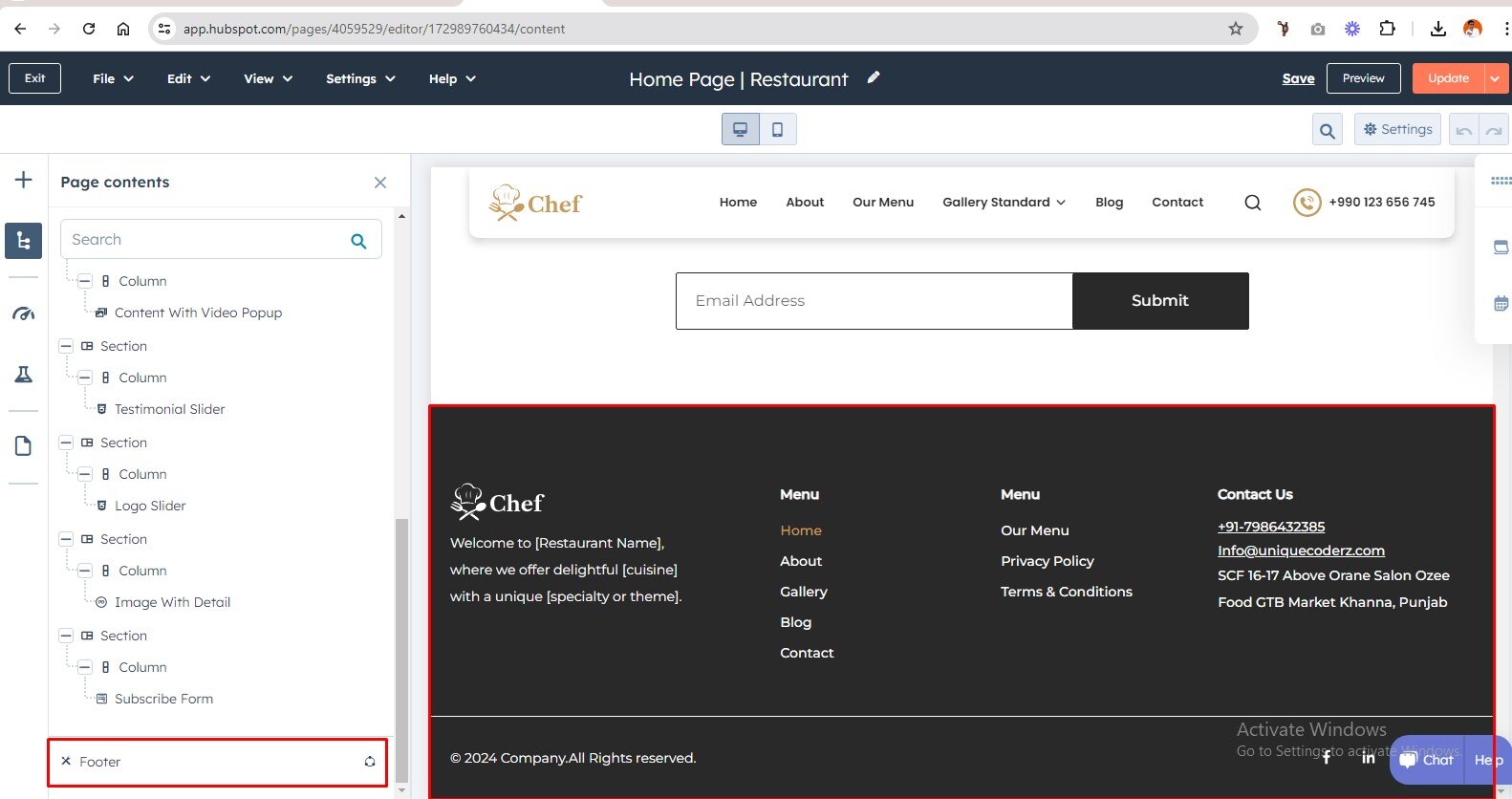Open the Update button dropdown arrow
The image size is (1512, 799).
pos(1495,78)
